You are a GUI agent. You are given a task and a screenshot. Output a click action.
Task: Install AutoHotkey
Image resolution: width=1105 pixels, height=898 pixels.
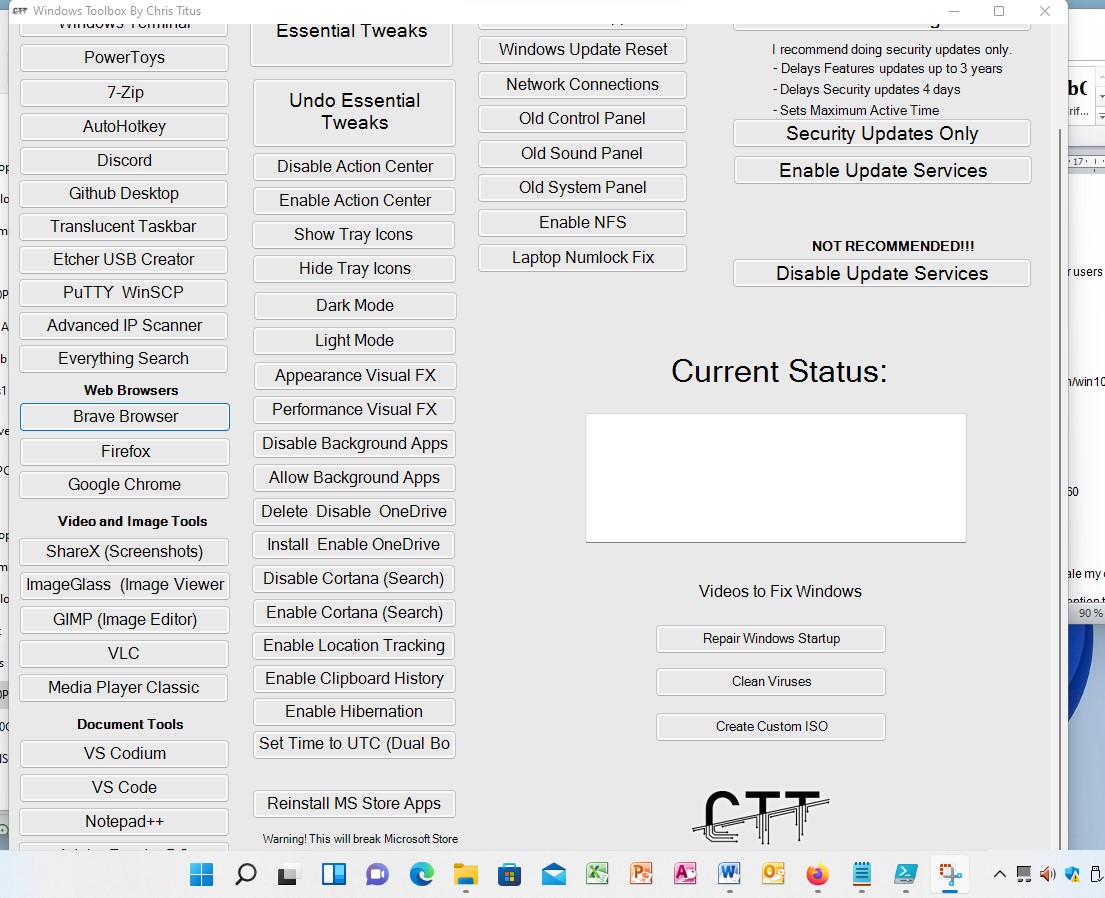pos(124,127)
